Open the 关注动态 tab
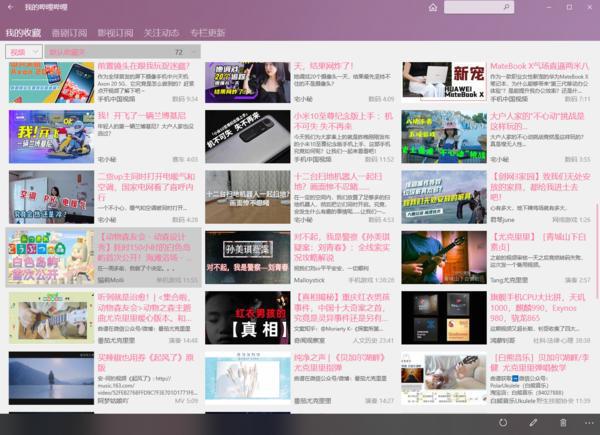Screen dimensions: 600x435 pyautogui.click(x=161, y=33)
